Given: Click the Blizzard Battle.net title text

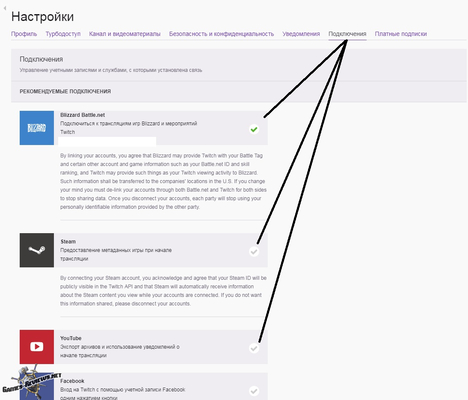Looking at the screenshot, I should (83, 115).
